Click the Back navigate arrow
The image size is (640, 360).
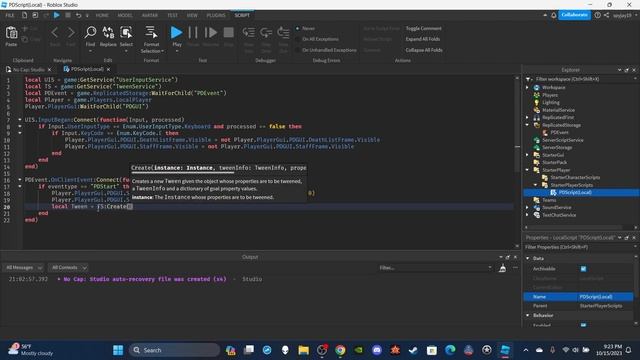tap(55, 32)
